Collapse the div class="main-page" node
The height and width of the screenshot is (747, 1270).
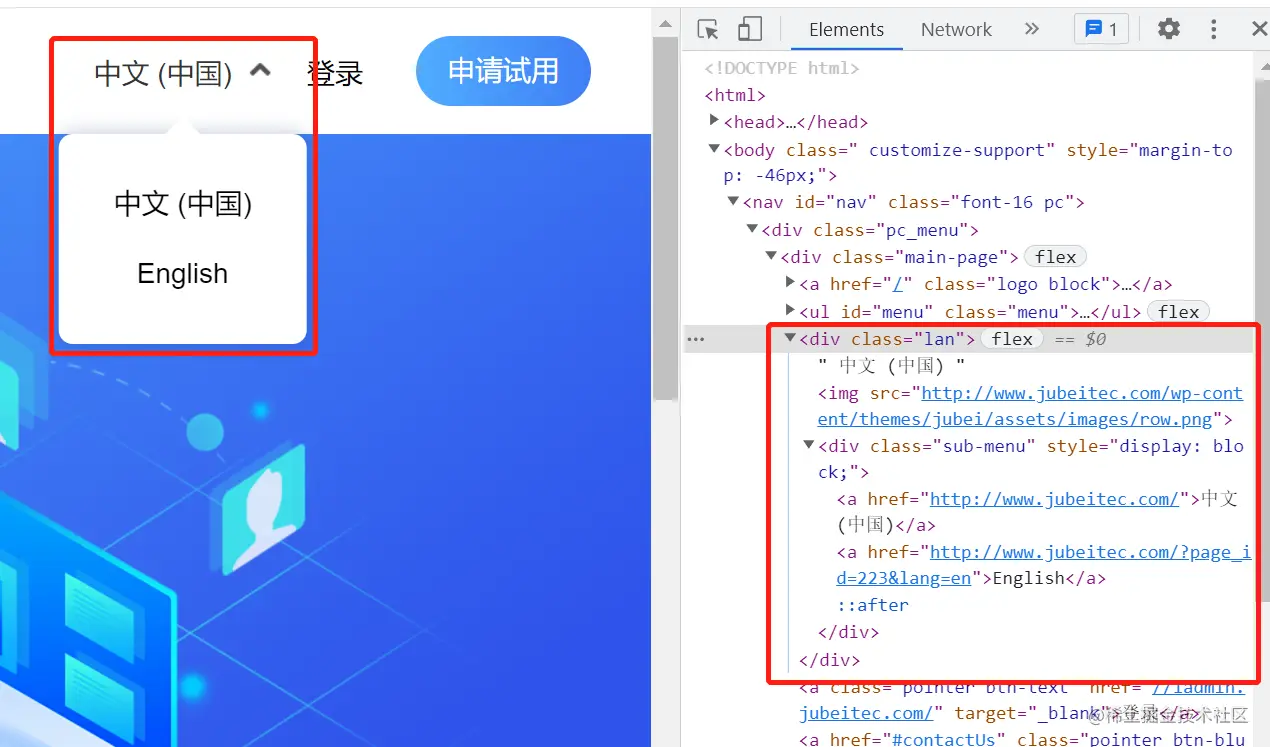click(771, 256)
